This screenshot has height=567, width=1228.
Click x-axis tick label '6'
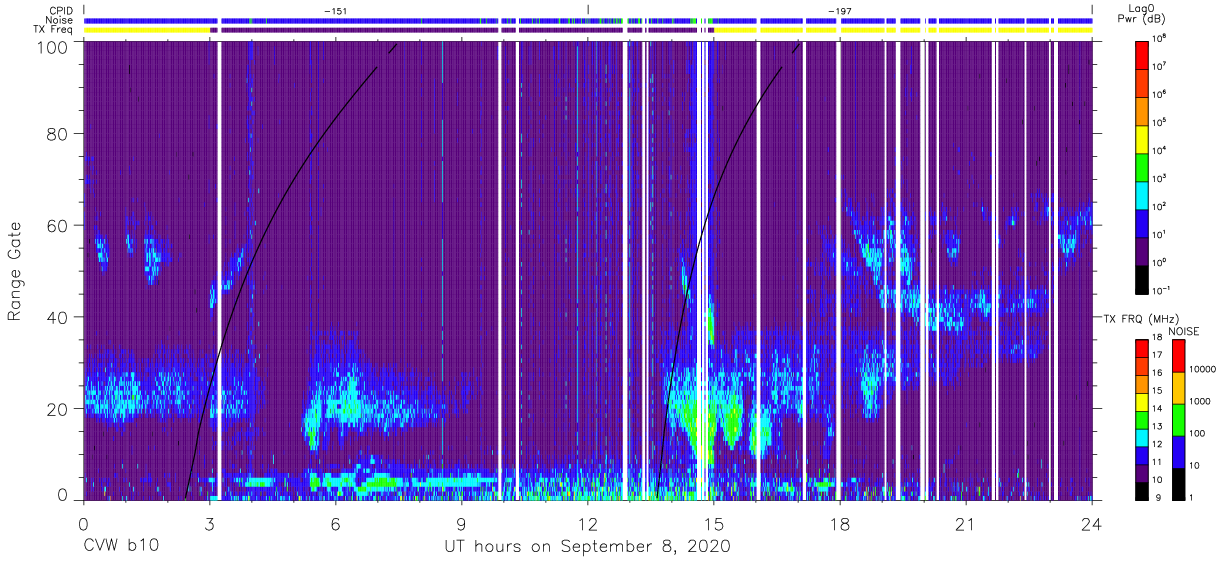[336, 525]
